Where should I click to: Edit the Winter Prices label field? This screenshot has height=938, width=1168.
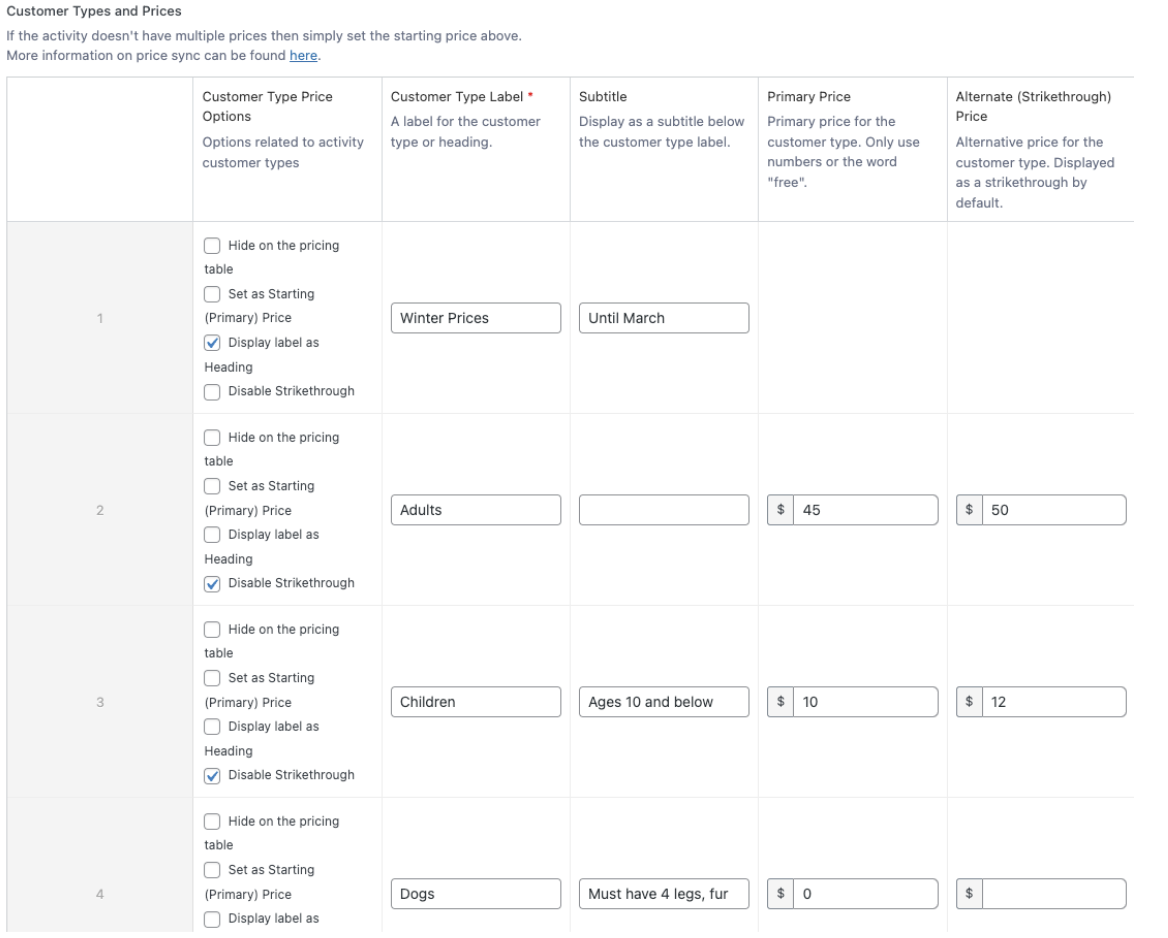[476, 318]
